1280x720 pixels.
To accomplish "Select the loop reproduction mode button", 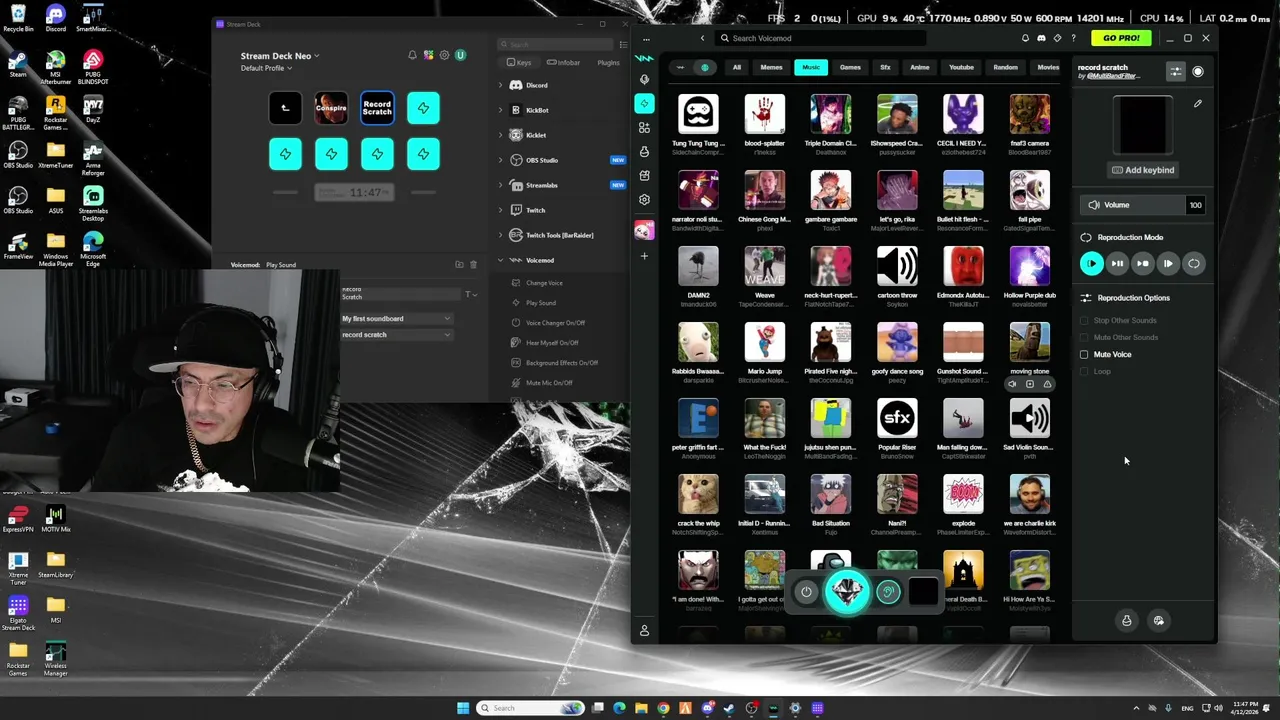I will coord(1193,264).
